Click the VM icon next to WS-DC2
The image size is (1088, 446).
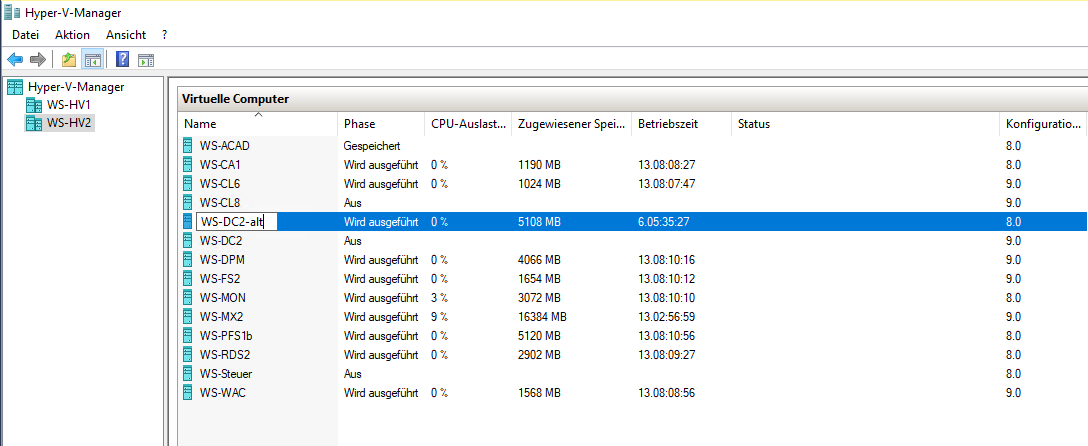pyautogui.click(x=187, y=241)
